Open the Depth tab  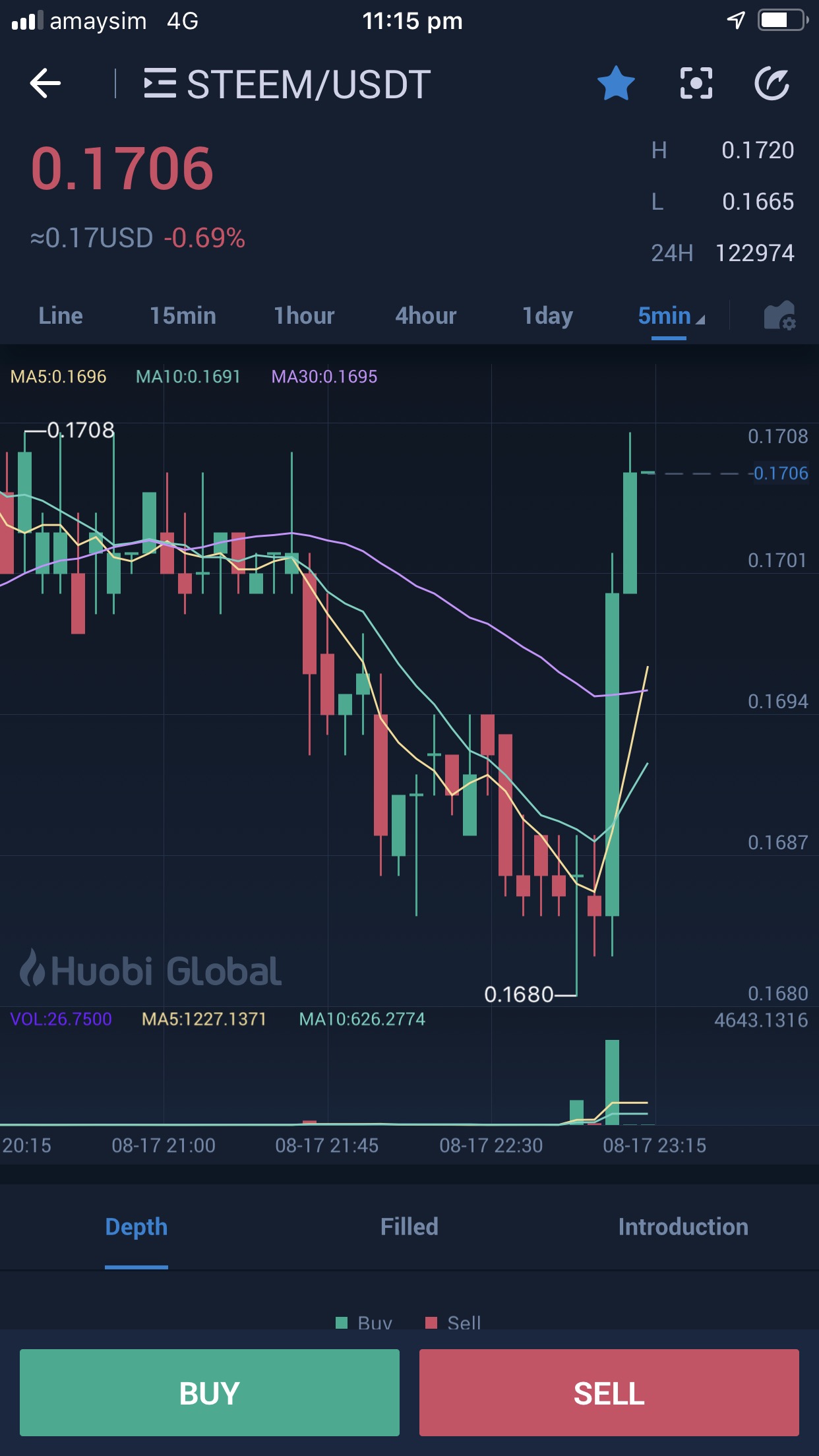click(x=136, y=1227)
